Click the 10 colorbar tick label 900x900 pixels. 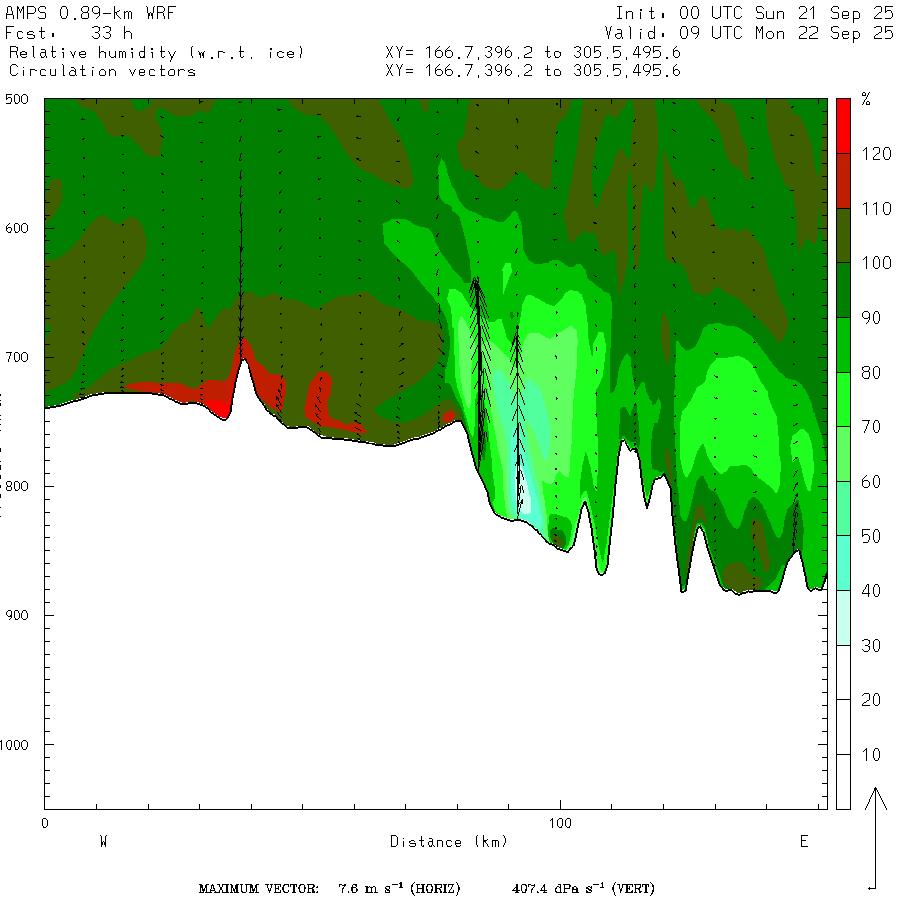click(871, 754)
